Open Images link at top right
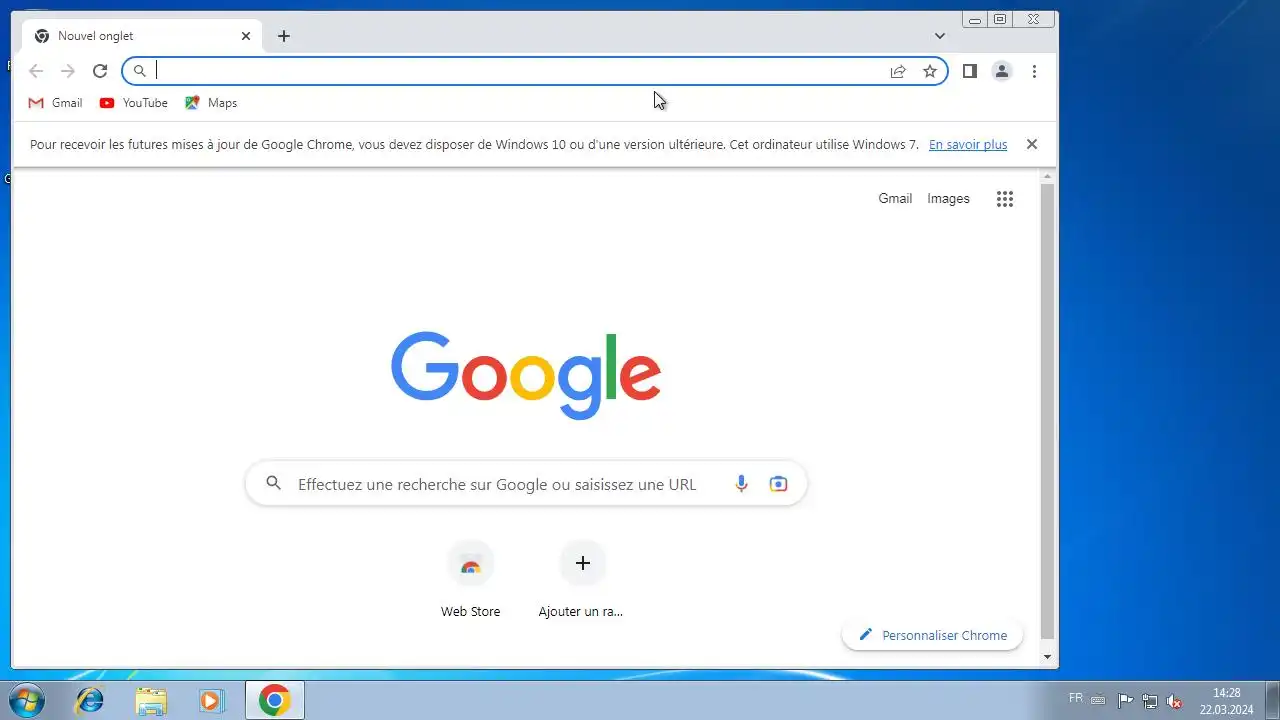 click(x=948, y=198)
